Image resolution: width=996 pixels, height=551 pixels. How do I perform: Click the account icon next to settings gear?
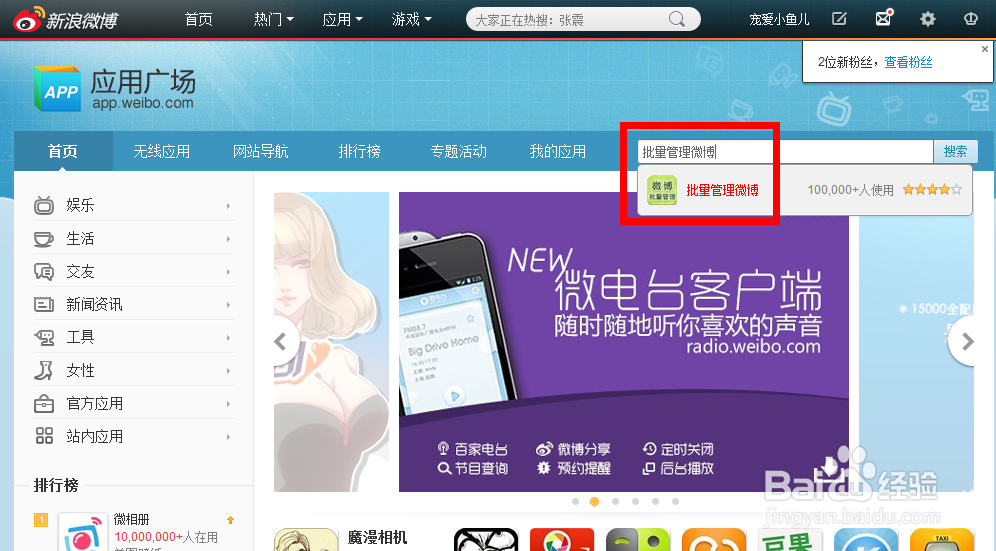971,19
